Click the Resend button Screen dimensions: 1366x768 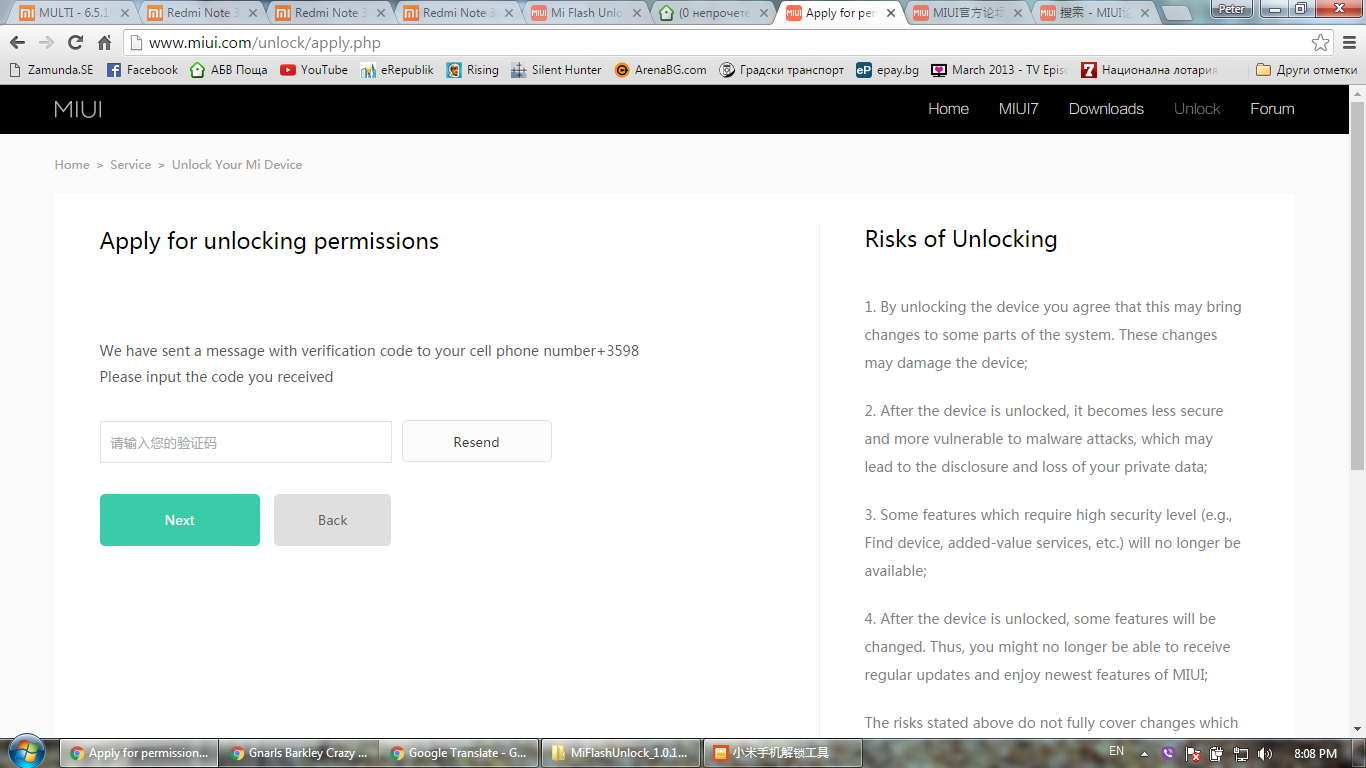point(476,442)
